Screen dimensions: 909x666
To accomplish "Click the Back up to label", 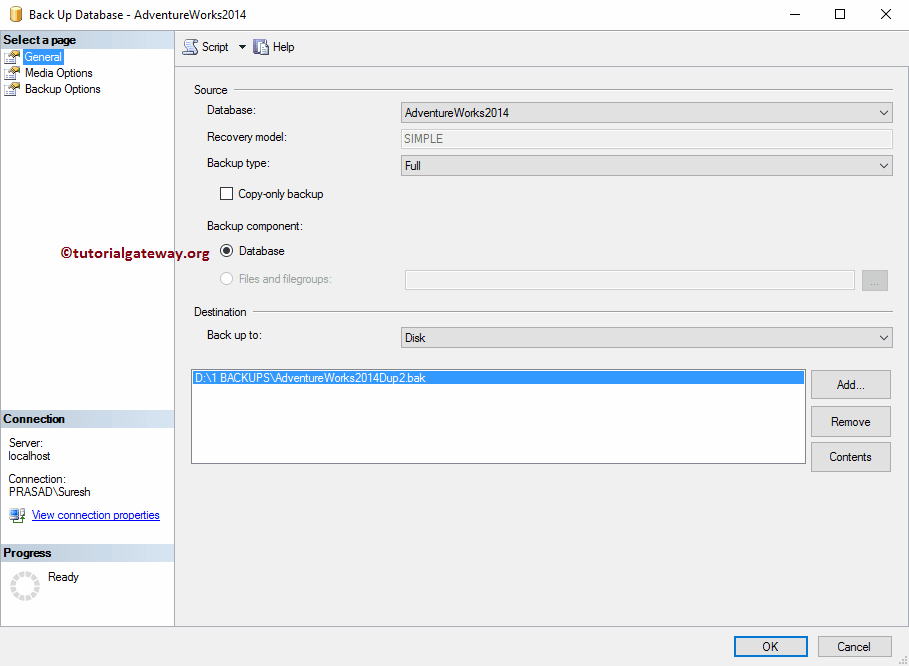I will 234,335.
